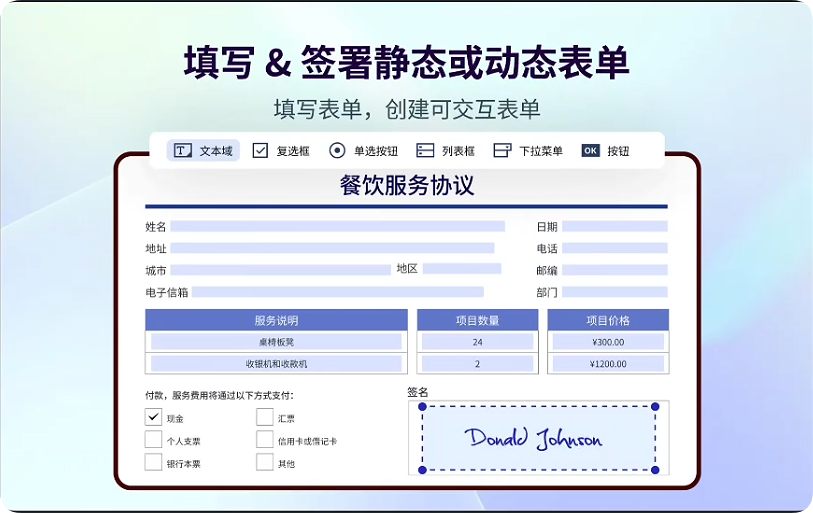Image resolution: width=813 pixels, height=513 pixels.
Task: Check the 银行本票 checkbox
Action: [153, 462]
